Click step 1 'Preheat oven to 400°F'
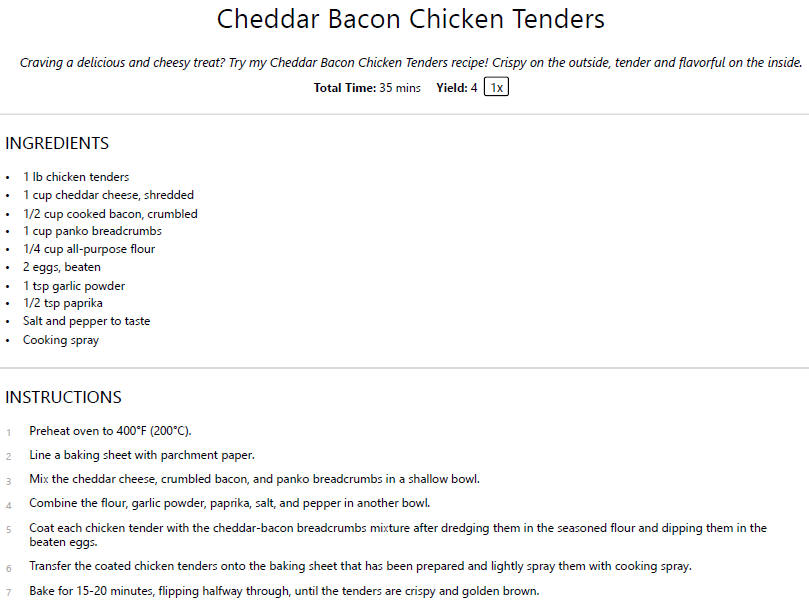809x602 pixels. pyautogui.click(x=110, y=431)
